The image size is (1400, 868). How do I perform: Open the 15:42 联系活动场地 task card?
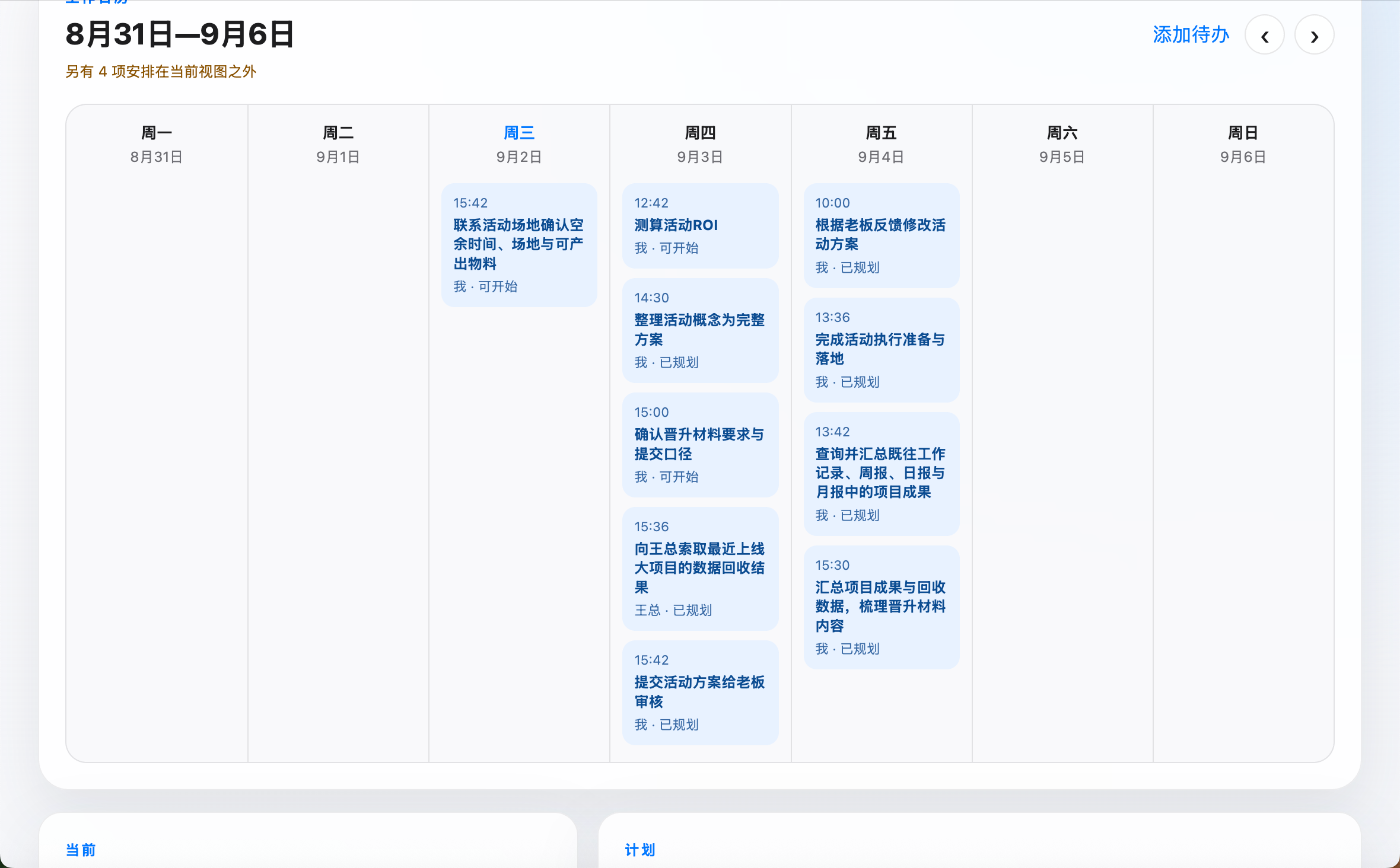click(x=519, y=245)
